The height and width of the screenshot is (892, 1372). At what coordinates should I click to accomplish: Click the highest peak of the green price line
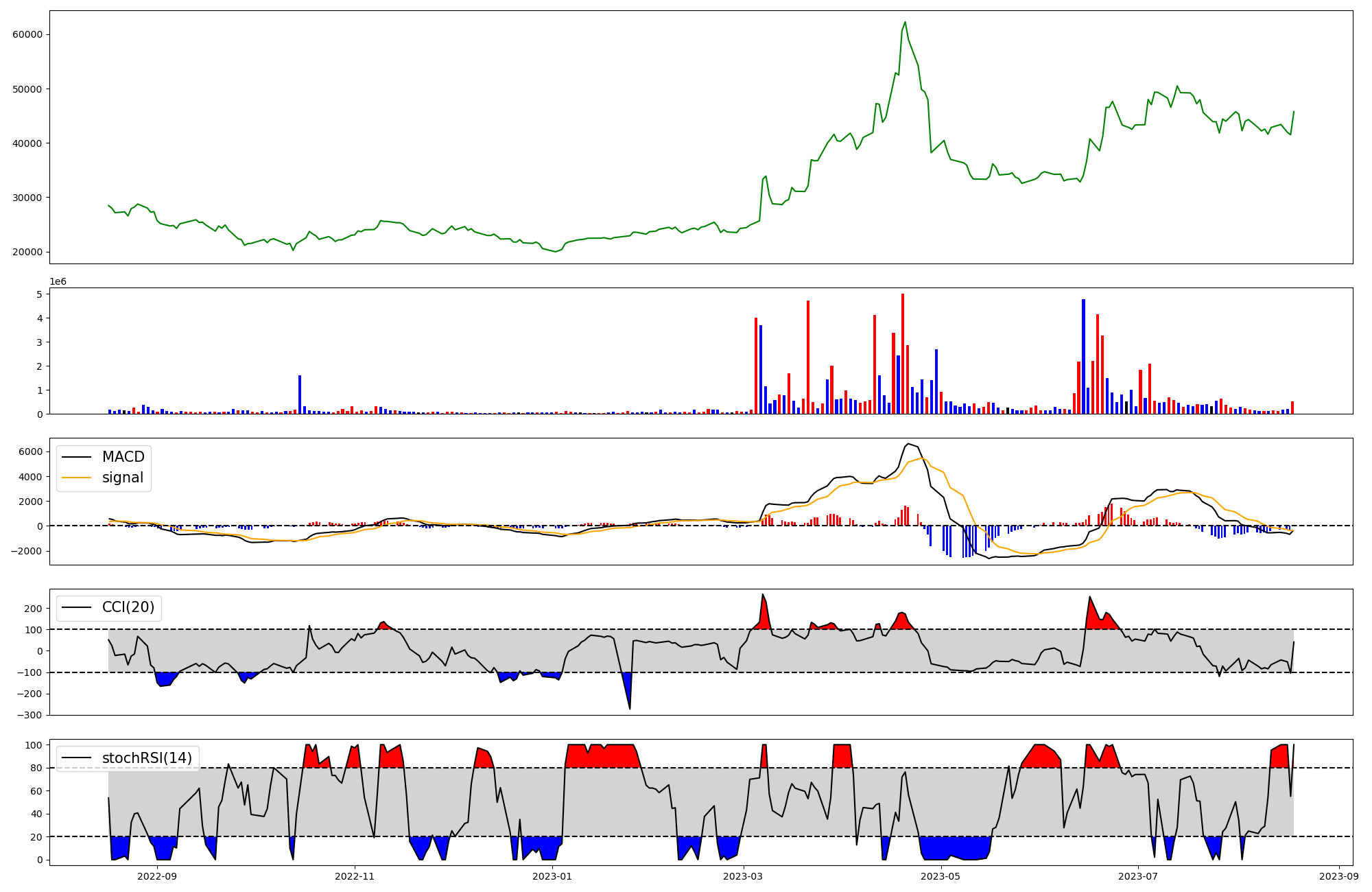tap(905, 22)
